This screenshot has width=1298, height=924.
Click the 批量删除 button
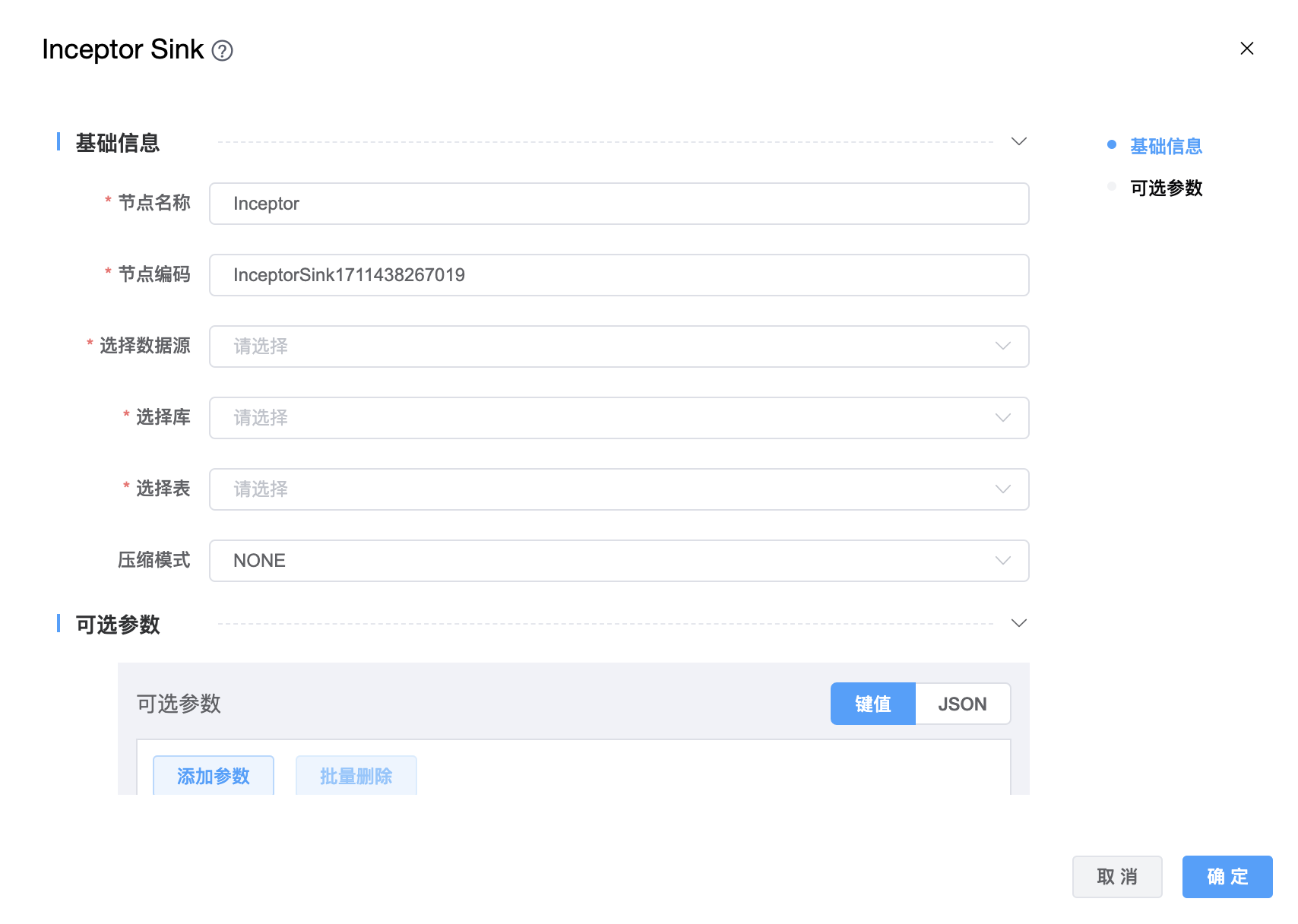pyautogui.click(x=356, y=775)
